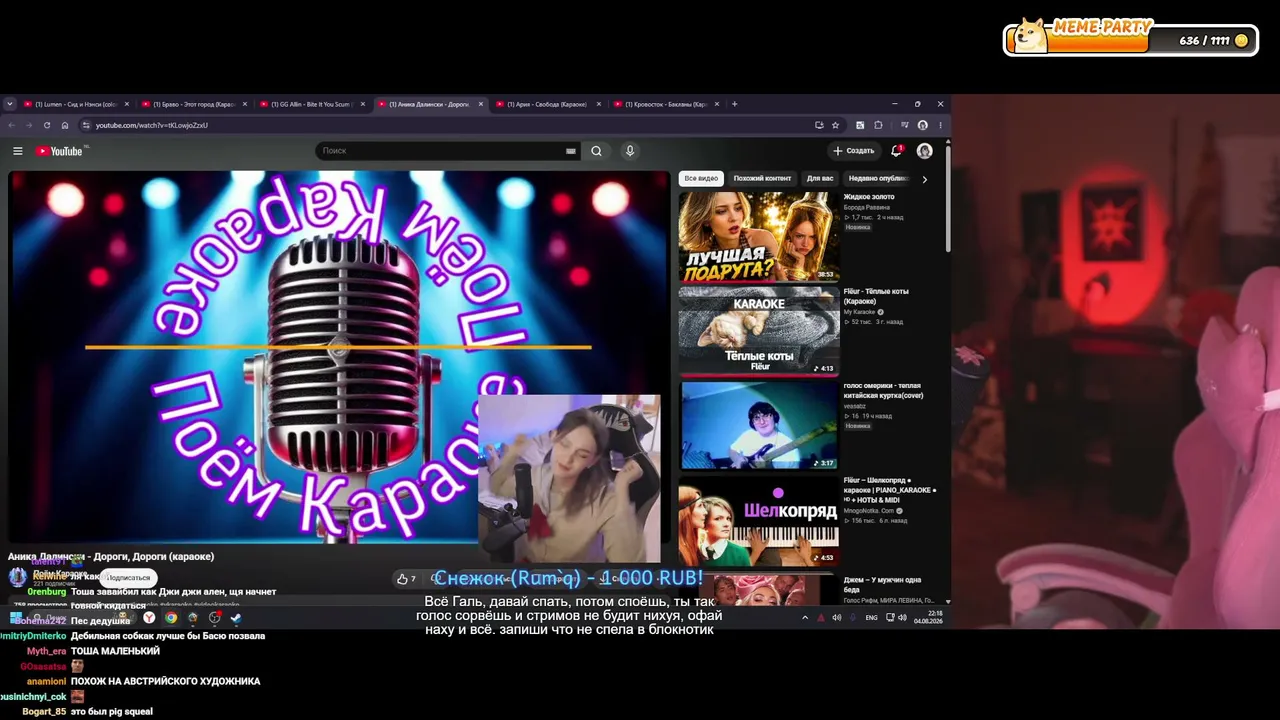Open Steam from the taskbar

[x=236, y=618]
